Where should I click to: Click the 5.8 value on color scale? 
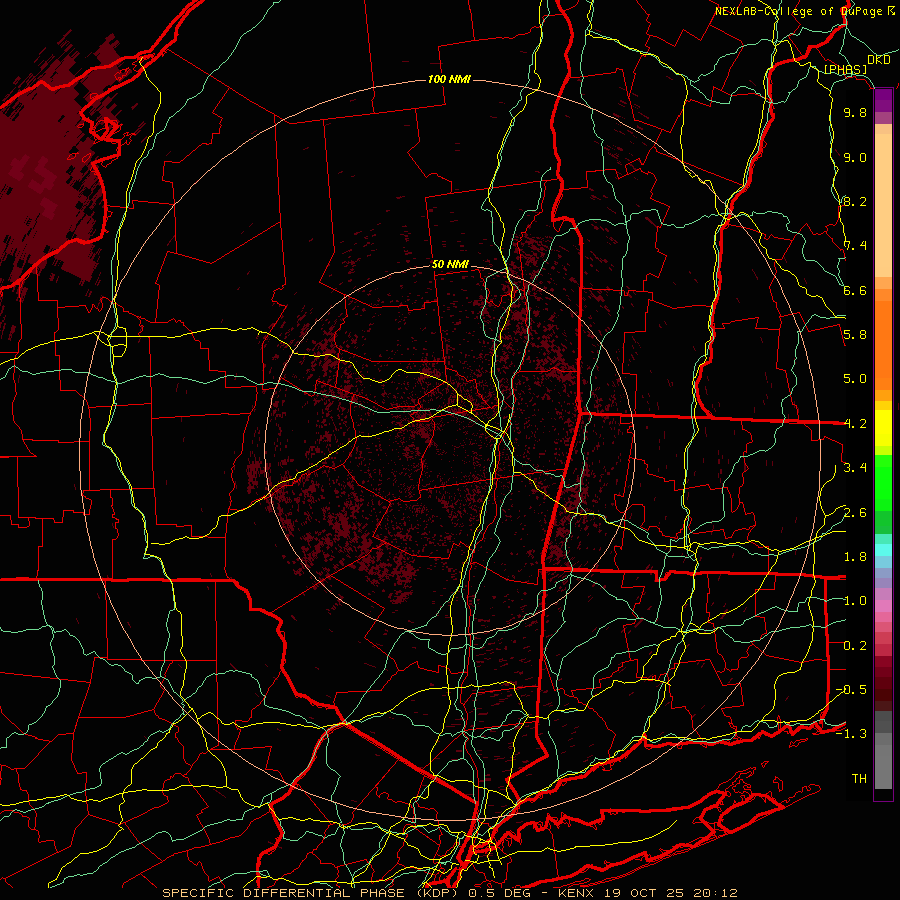[855, 335]
